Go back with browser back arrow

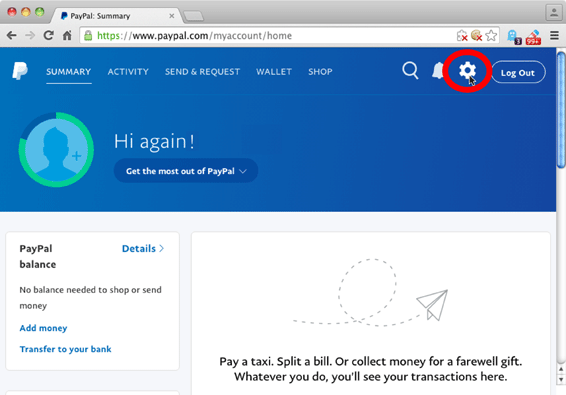click(x=12, y=35)
